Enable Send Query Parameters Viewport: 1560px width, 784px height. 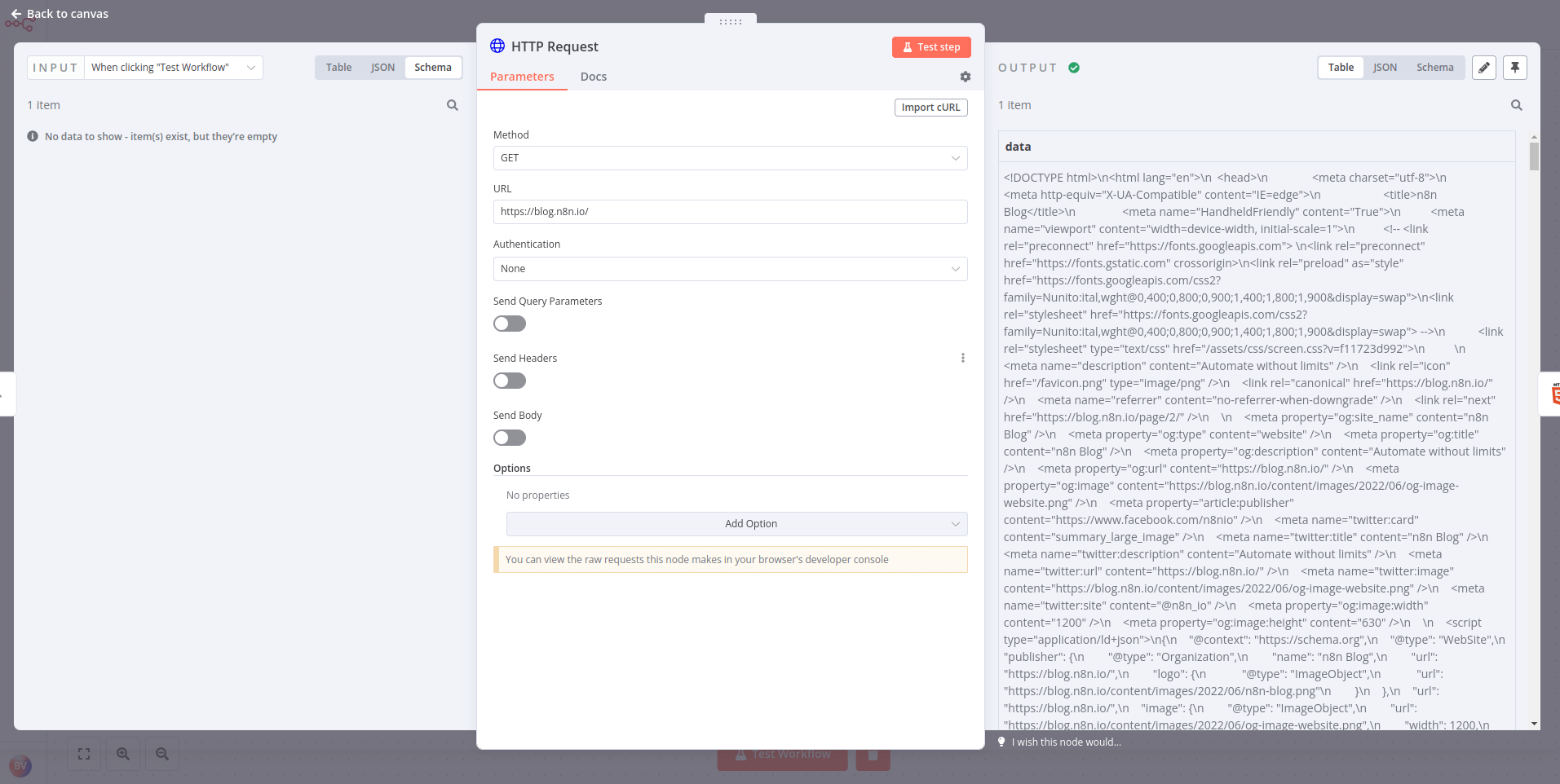(509, 324)
